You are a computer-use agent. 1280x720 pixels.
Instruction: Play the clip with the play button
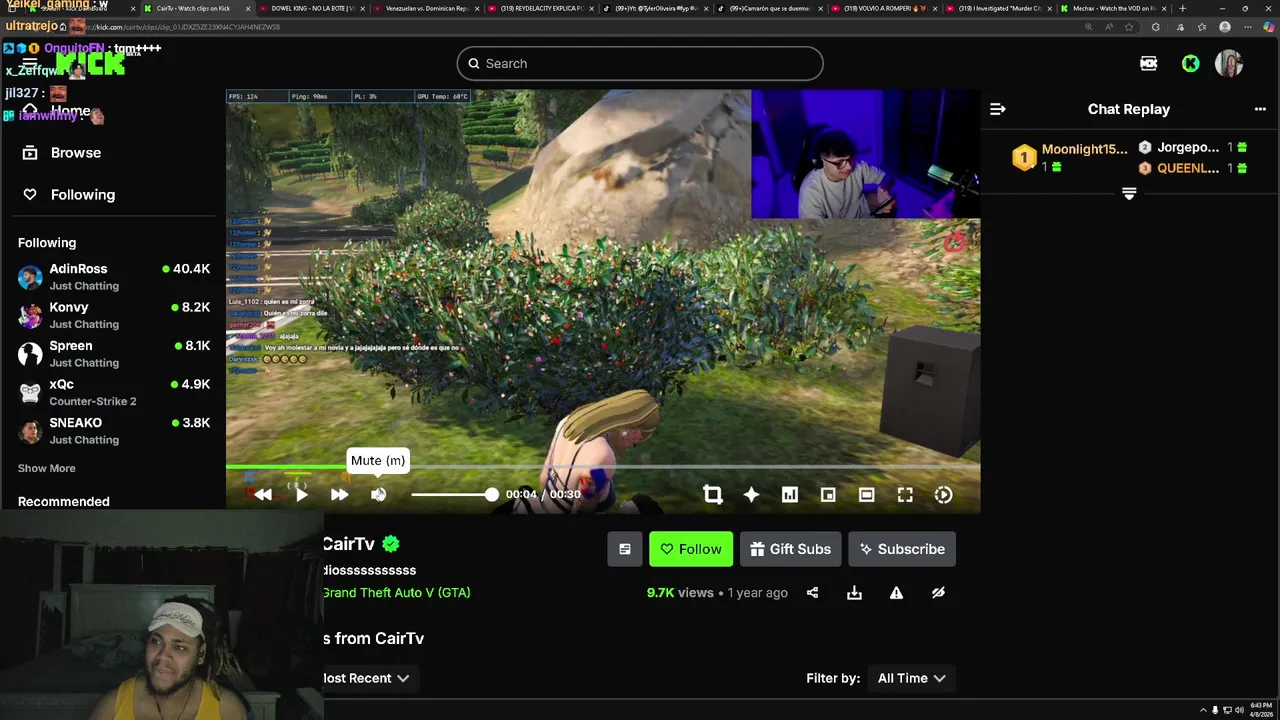pyautogui.click(x=301, y=494)
